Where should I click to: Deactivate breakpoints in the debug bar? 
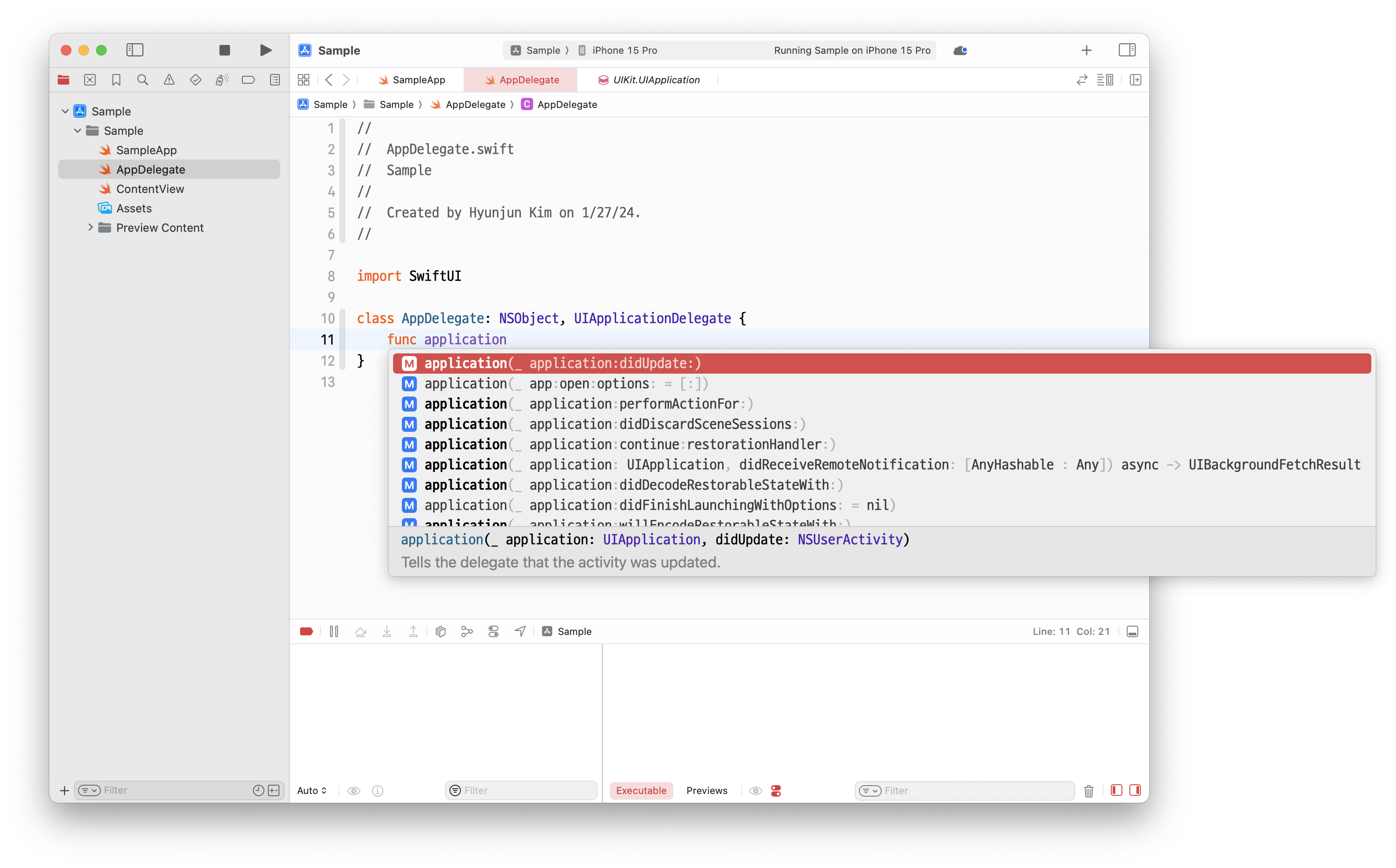point(307,631)
